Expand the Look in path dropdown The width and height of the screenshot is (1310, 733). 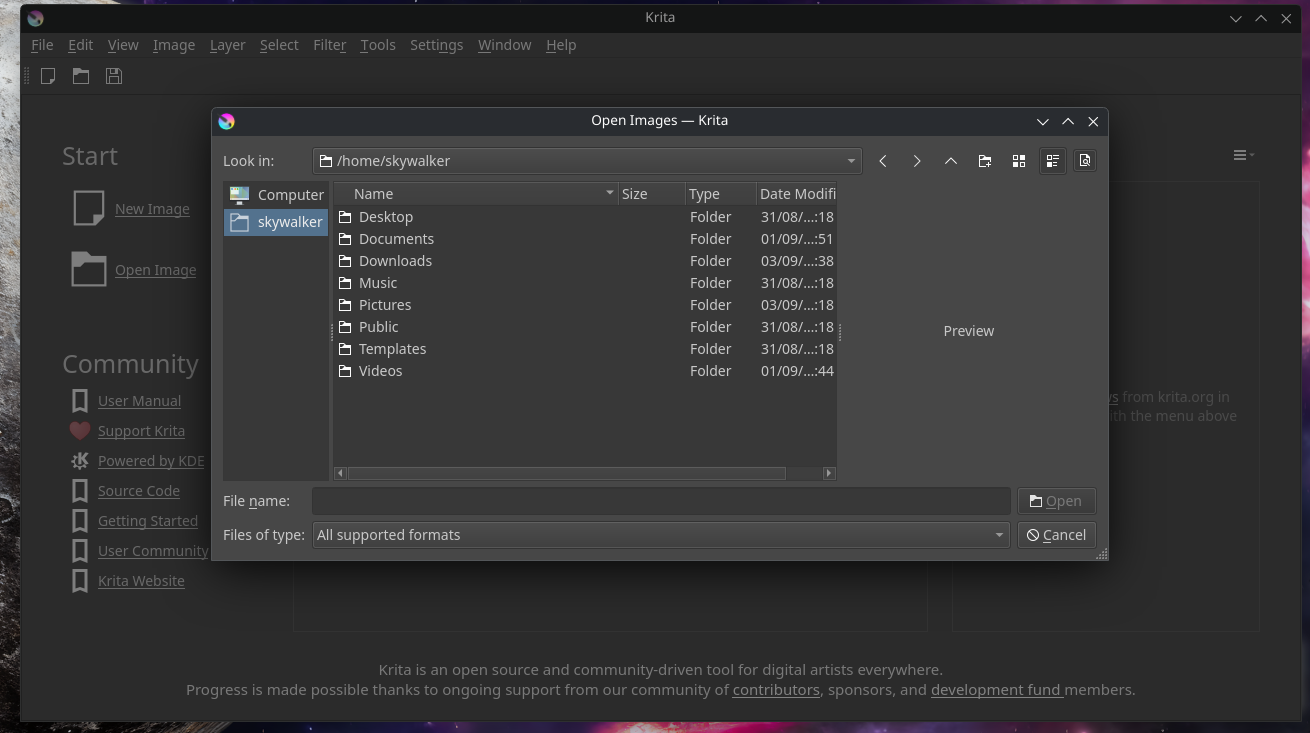(x=851, y=161)
